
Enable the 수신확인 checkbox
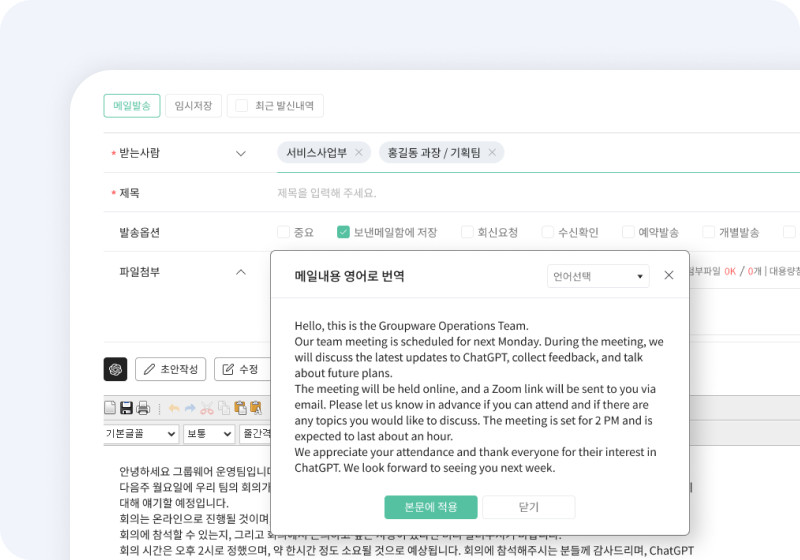[547, 232]
